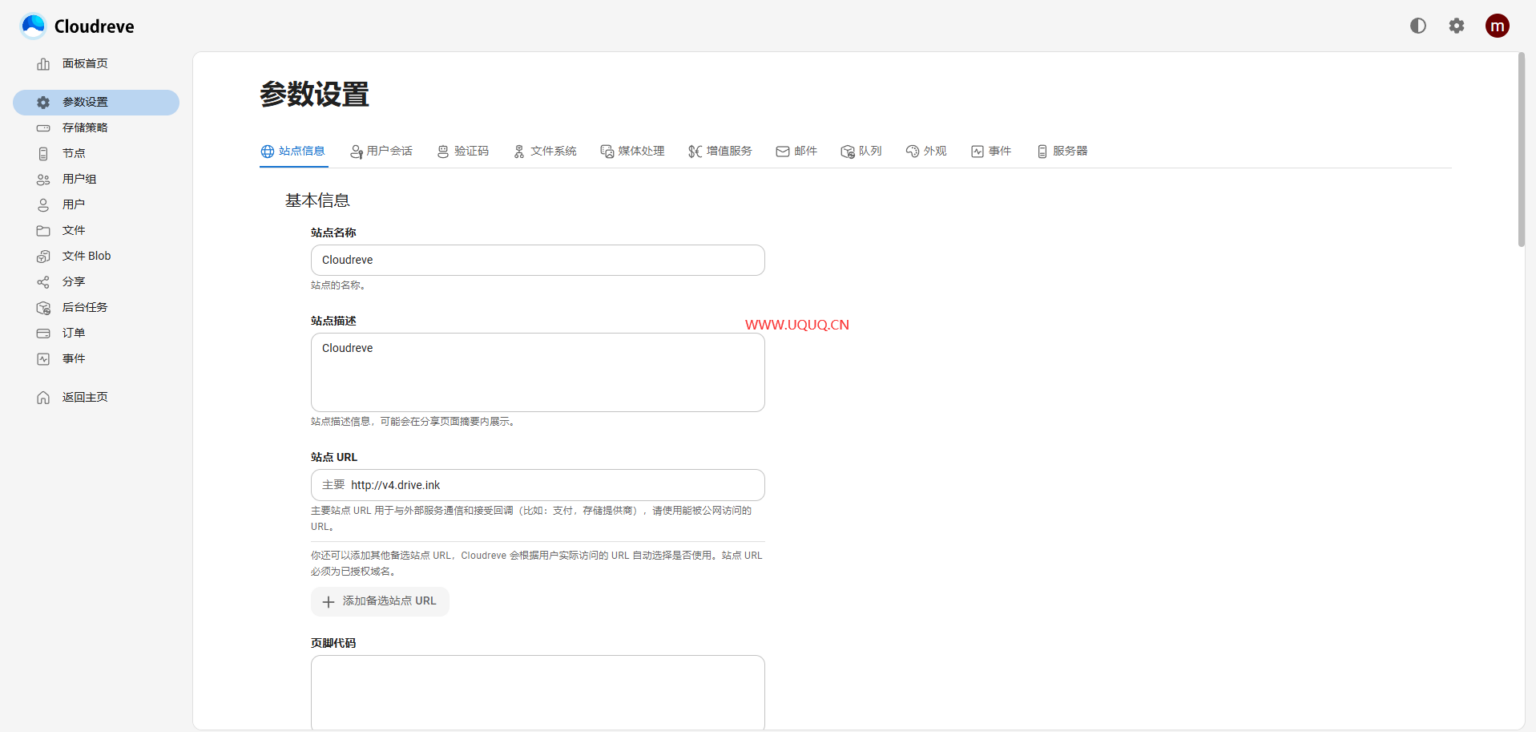Click envelope icon on 邮件 tab

[783, 151]
